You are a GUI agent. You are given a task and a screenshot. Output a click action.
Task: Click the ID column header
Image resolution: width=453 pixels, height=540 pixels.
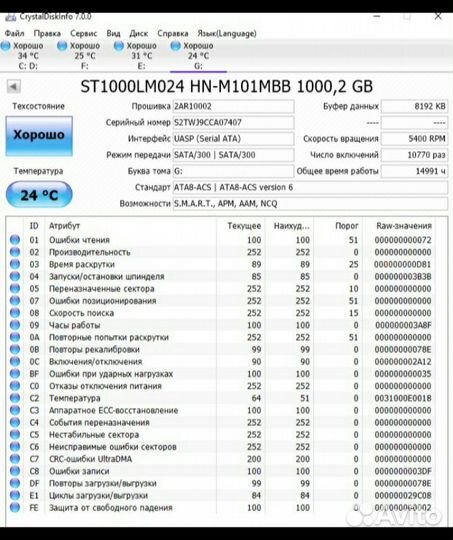pyautogui.click(x=34, y=226)
